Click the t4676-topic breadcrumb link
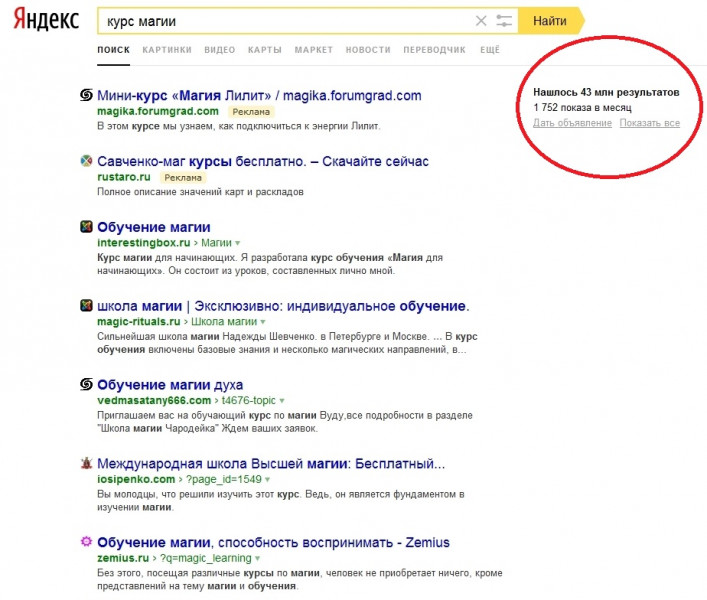 point(248,400)
